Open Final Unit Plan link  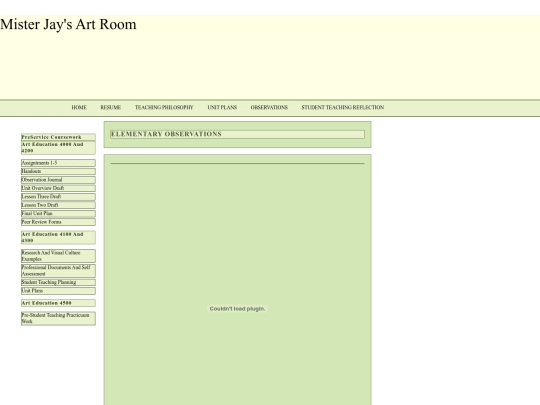click(x=58, y=214)
